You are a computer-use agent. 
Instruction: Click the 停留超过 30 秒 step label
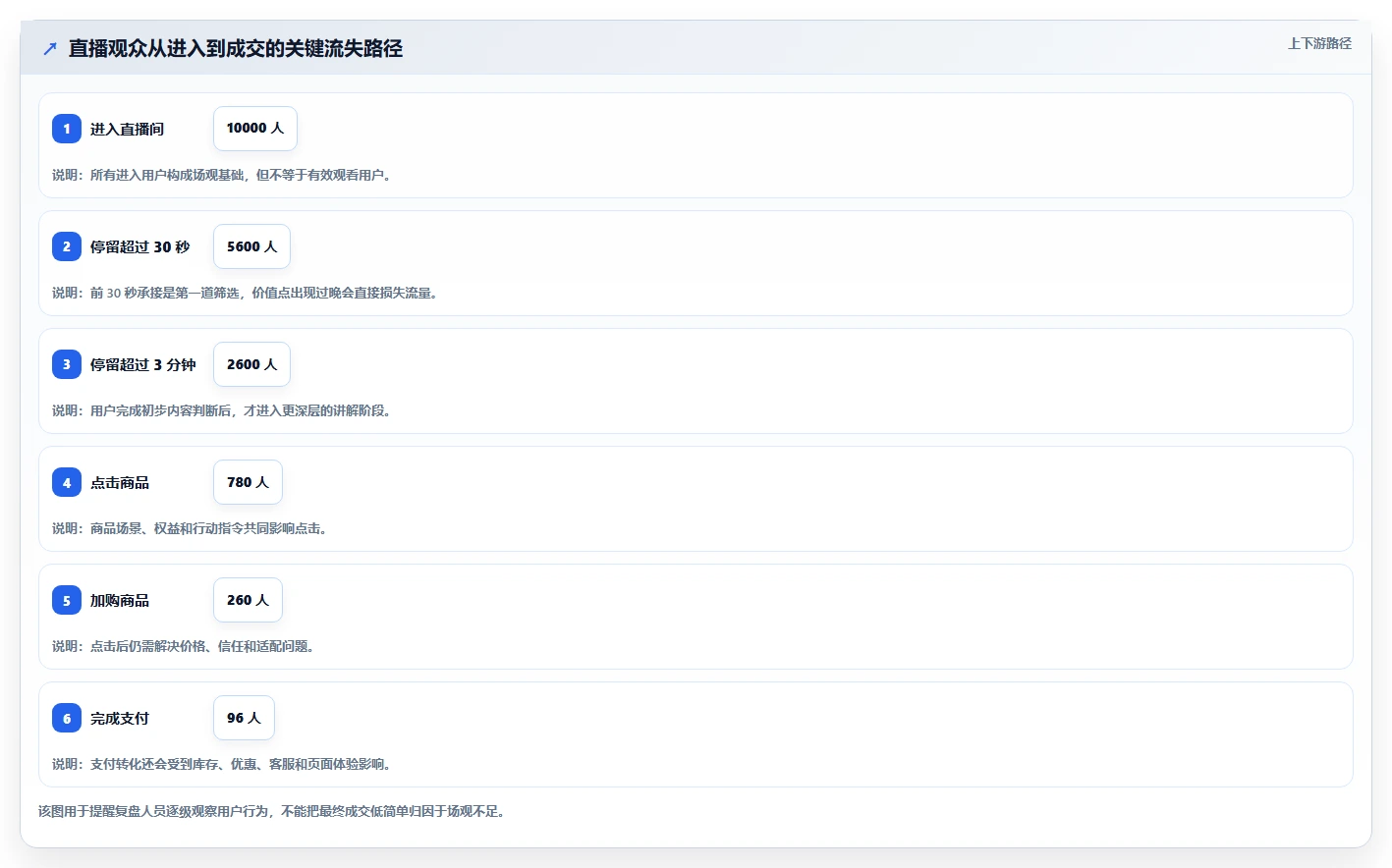[140, 246]
